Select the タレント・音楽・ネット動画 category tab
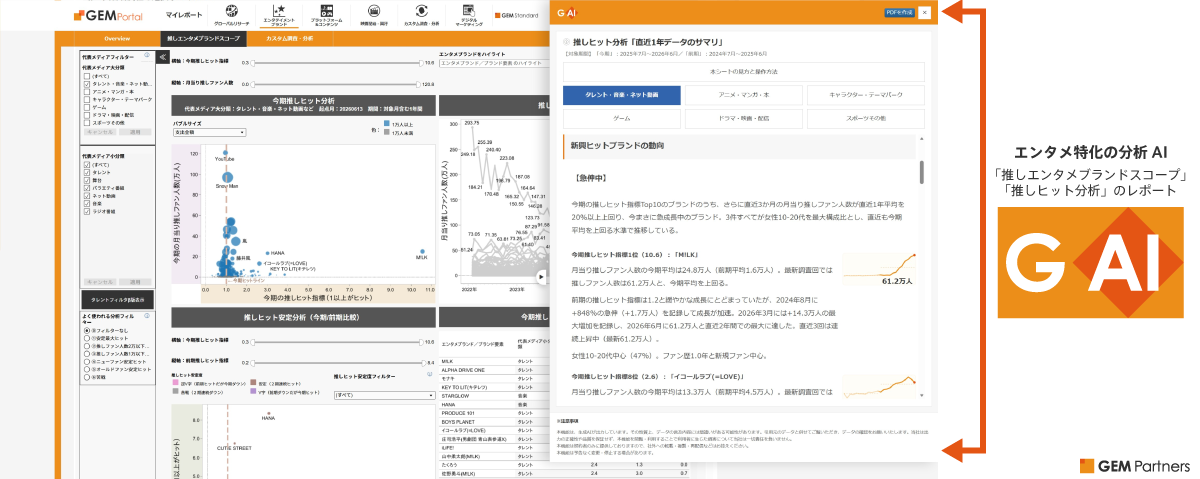1200x479 pixels. [x=622, y=95]
